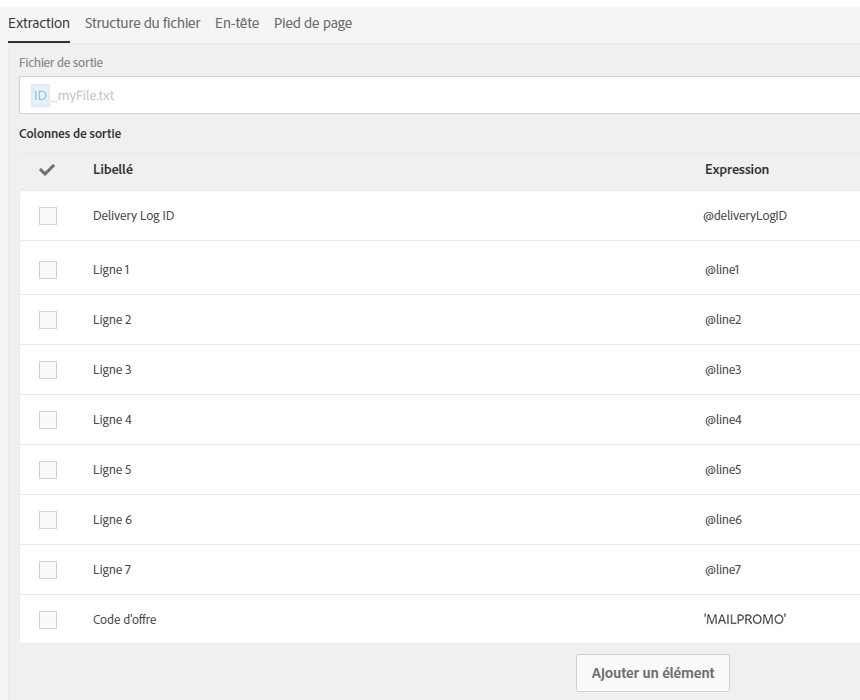Image resolution: width=860 pixels, height=700 pixels.
Task: Check the Delivery Log ID row checkbox
Action: pos(48,216)
